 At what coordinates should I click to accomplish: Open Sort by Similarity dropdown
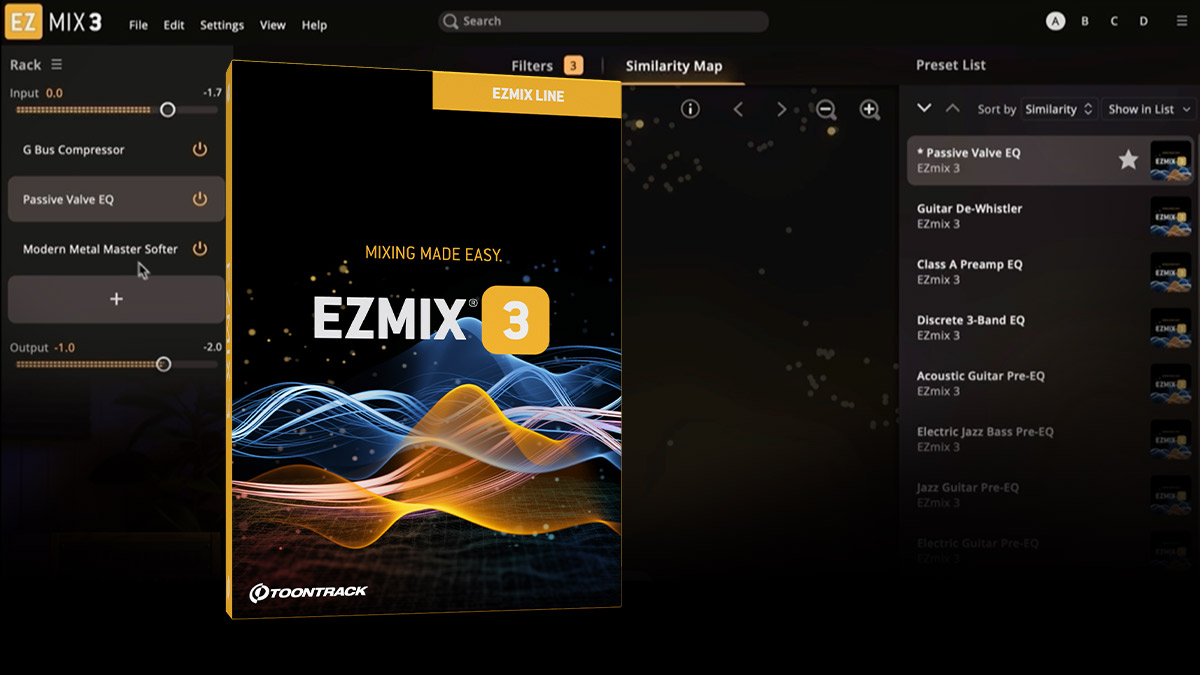pyautogui.click(x=1059, y=109)
